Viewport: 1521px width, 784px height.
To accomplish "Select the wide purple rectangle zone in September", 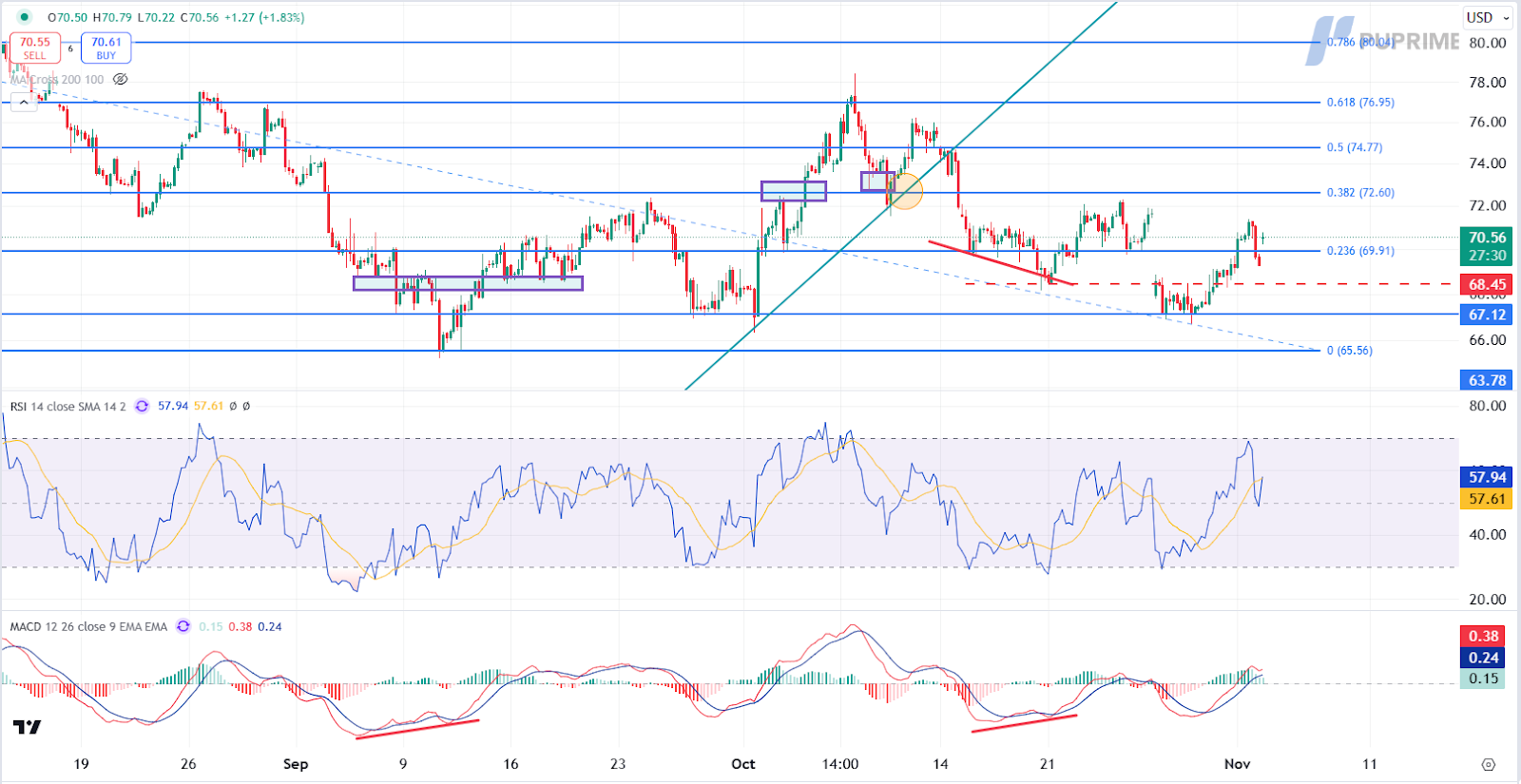I will (468, 283).
